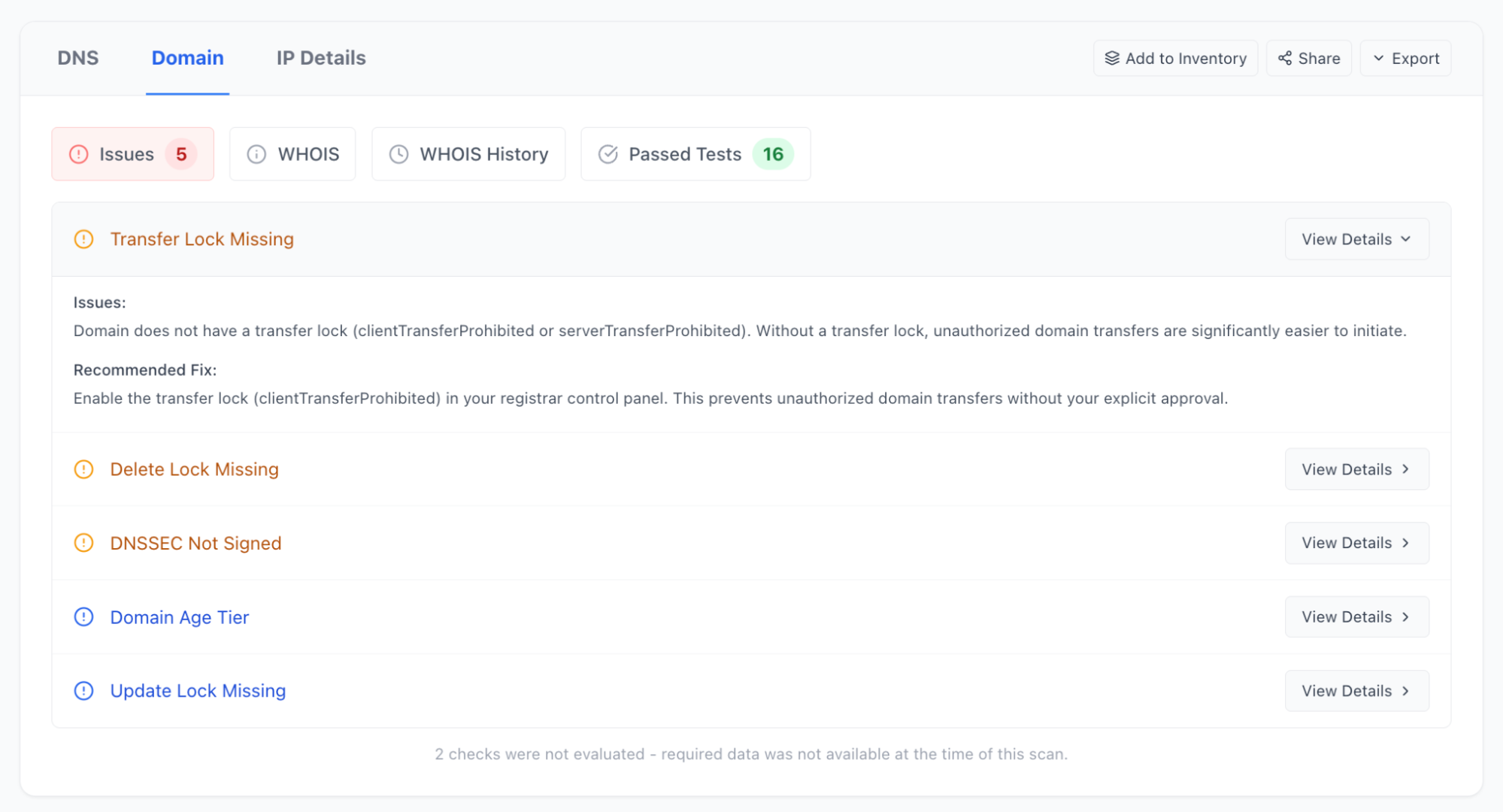The height and width of the screenshot is (812, 1503).
Task: Click blue info icon beside Update Lock Missing
Action: pyautogui.click(x=83, y=690)
